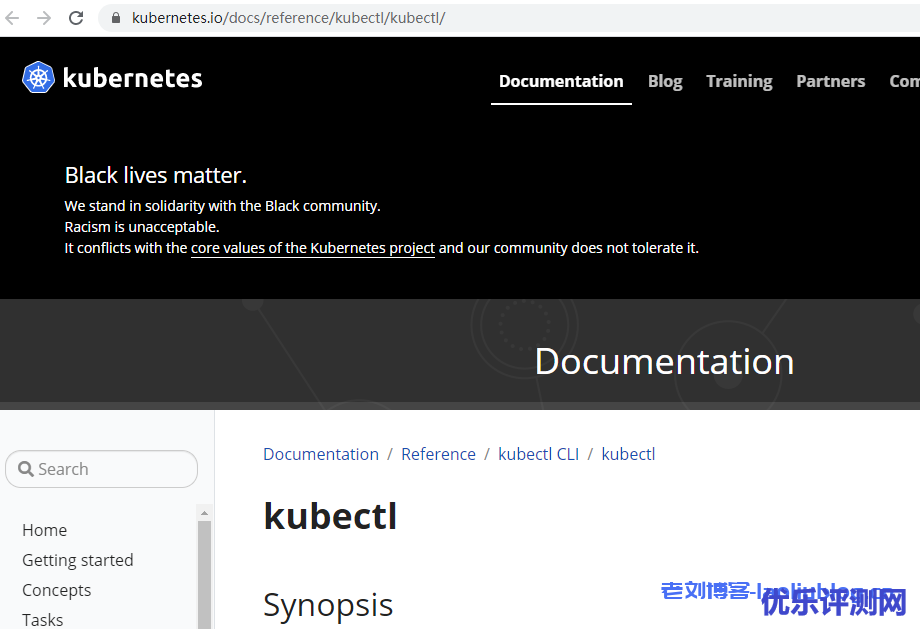This screenshot has width=920, height=629.
Task: Open Home in the sidebar
Action: [45, 530]
